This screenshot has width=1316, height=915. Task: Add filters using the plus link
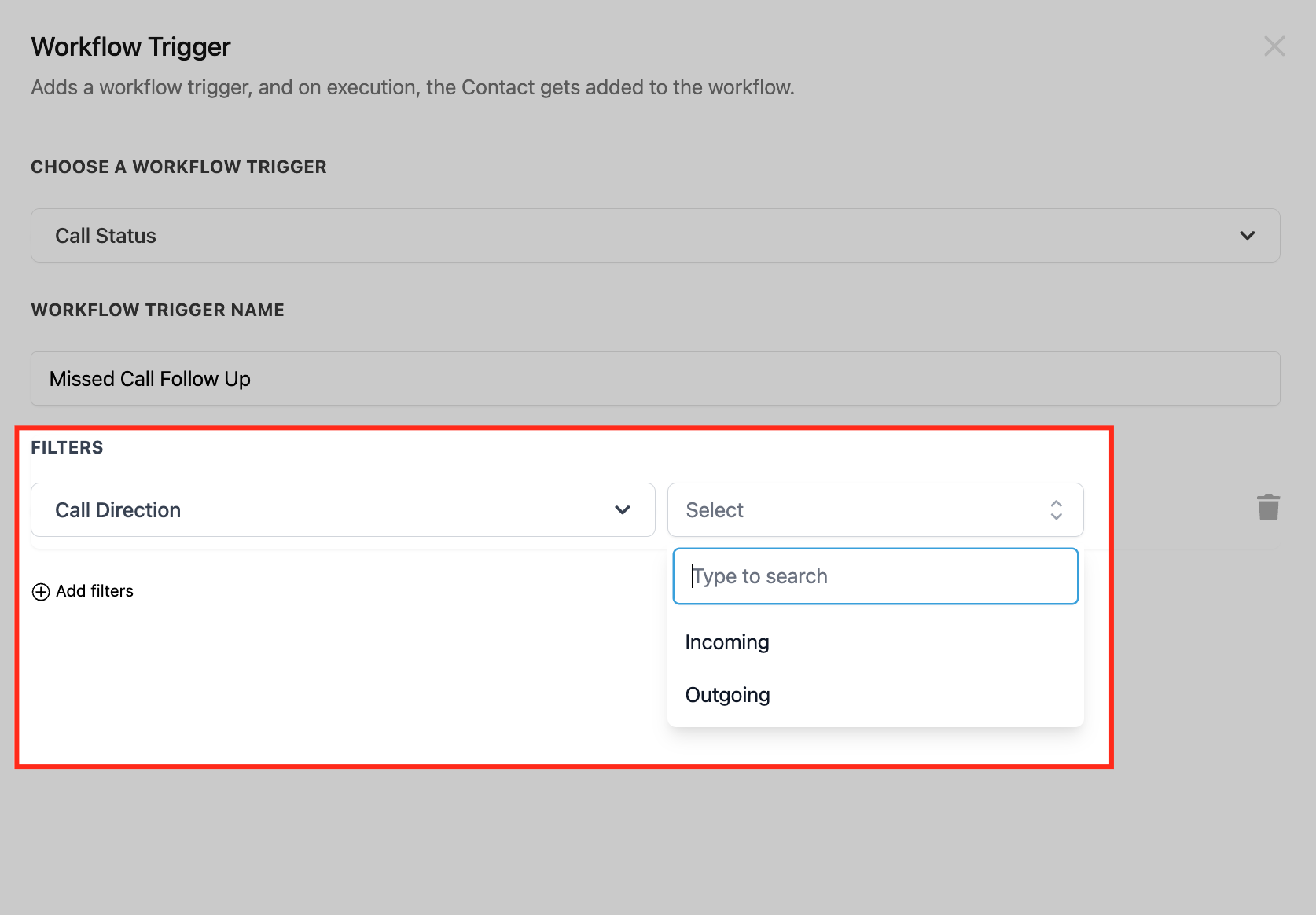click(x=83, y=591)
